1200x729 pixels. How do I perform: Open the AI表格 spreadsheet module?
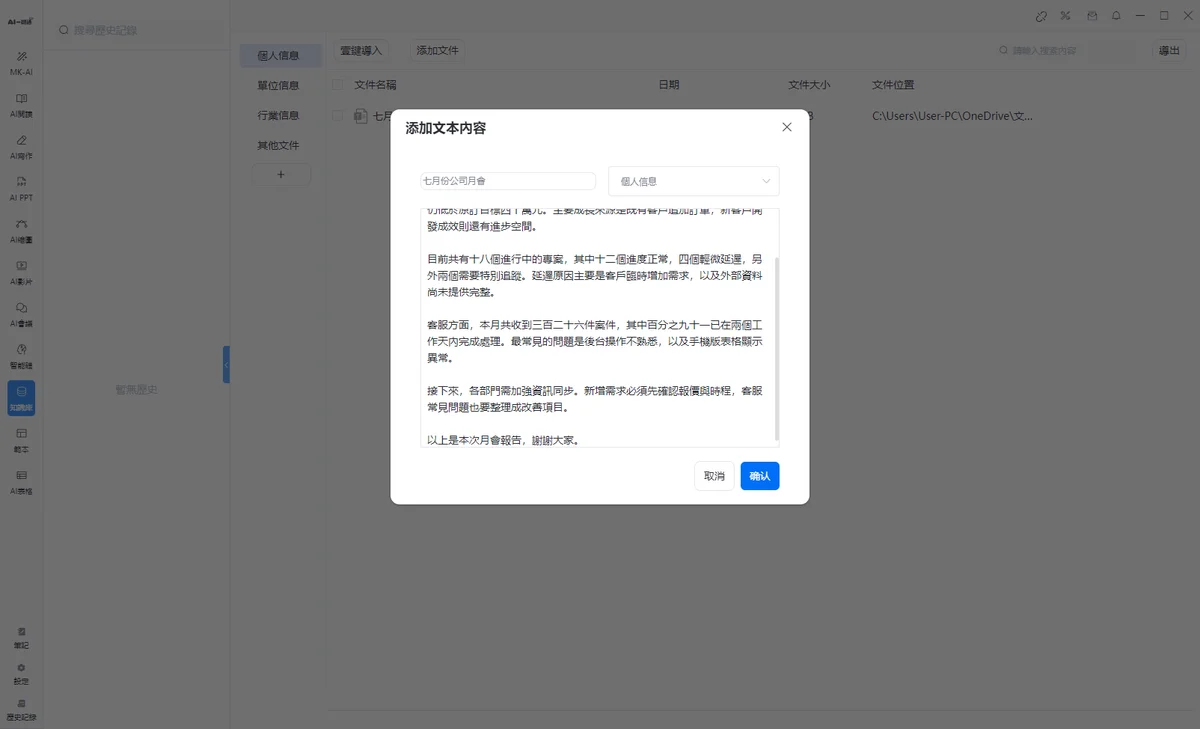coord(21,482)
